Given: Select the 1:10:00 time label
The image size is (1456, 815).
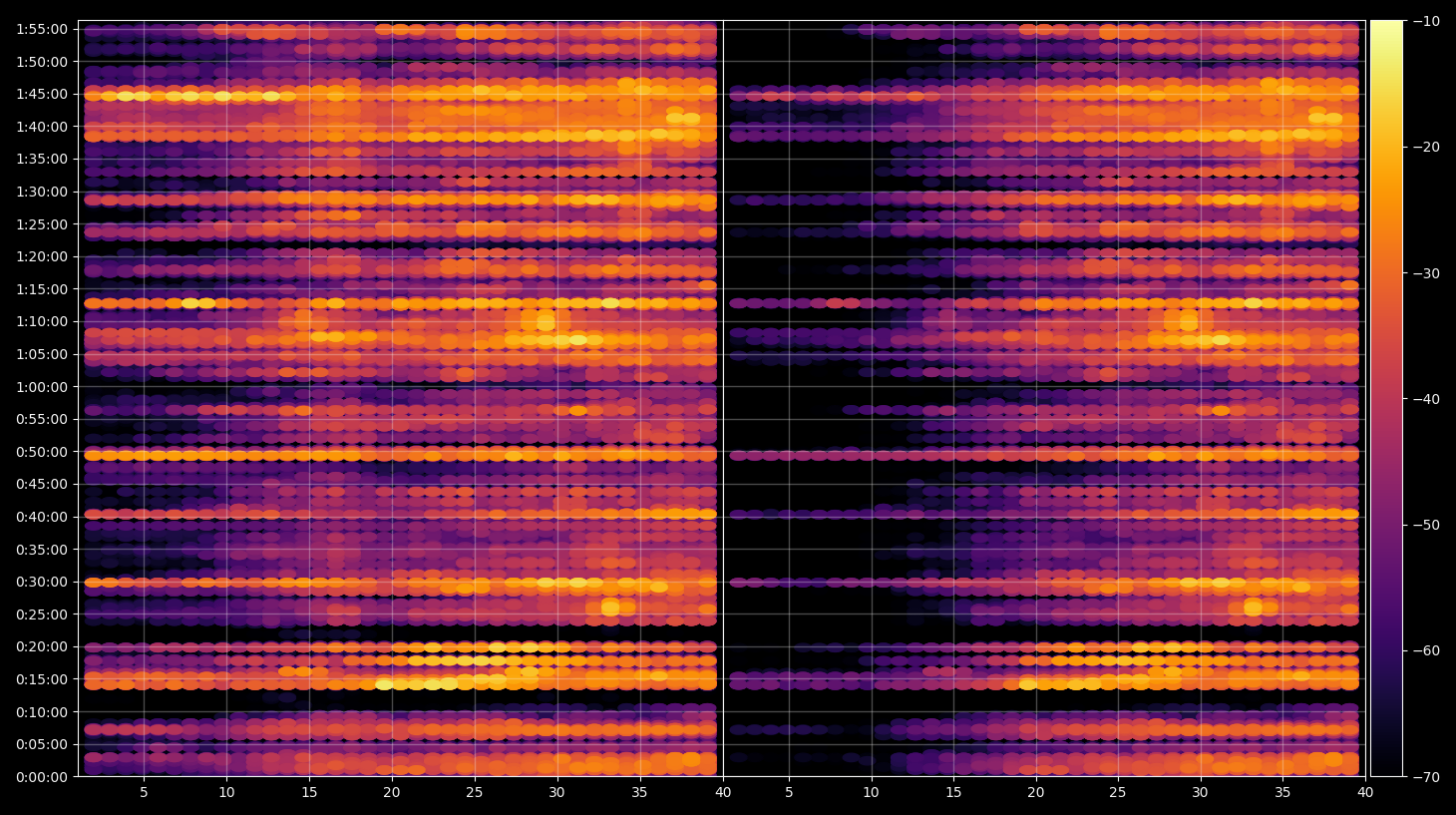Looking at the screenshot, I should (42, 321).
